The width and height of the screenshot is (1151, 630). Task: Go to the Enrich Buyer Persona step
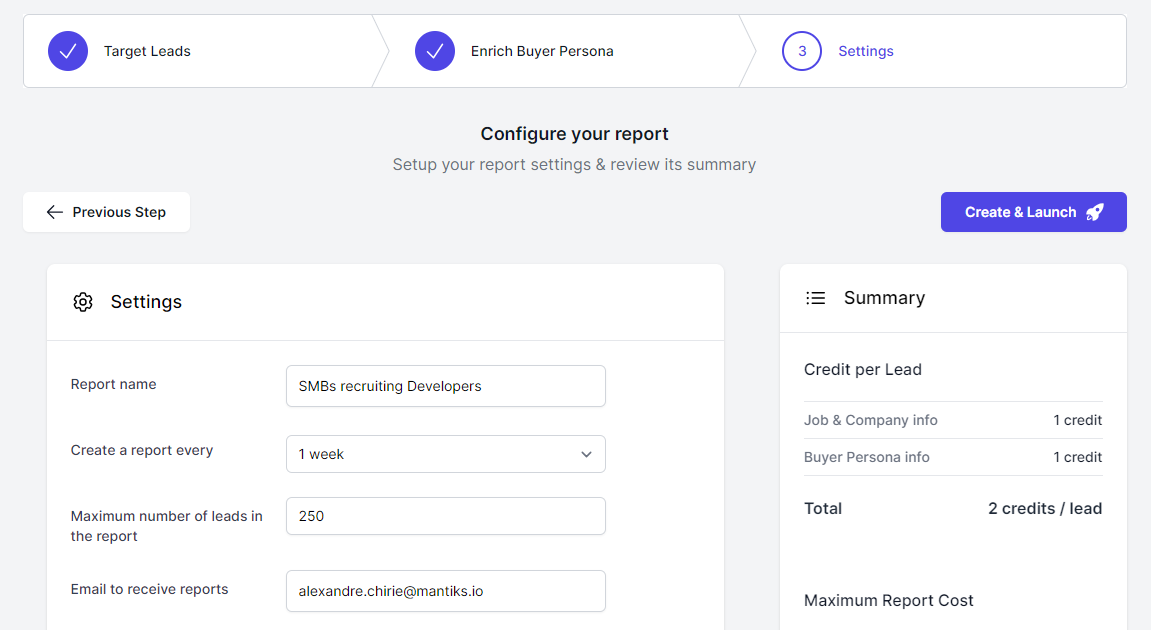(x=542, y=51)
